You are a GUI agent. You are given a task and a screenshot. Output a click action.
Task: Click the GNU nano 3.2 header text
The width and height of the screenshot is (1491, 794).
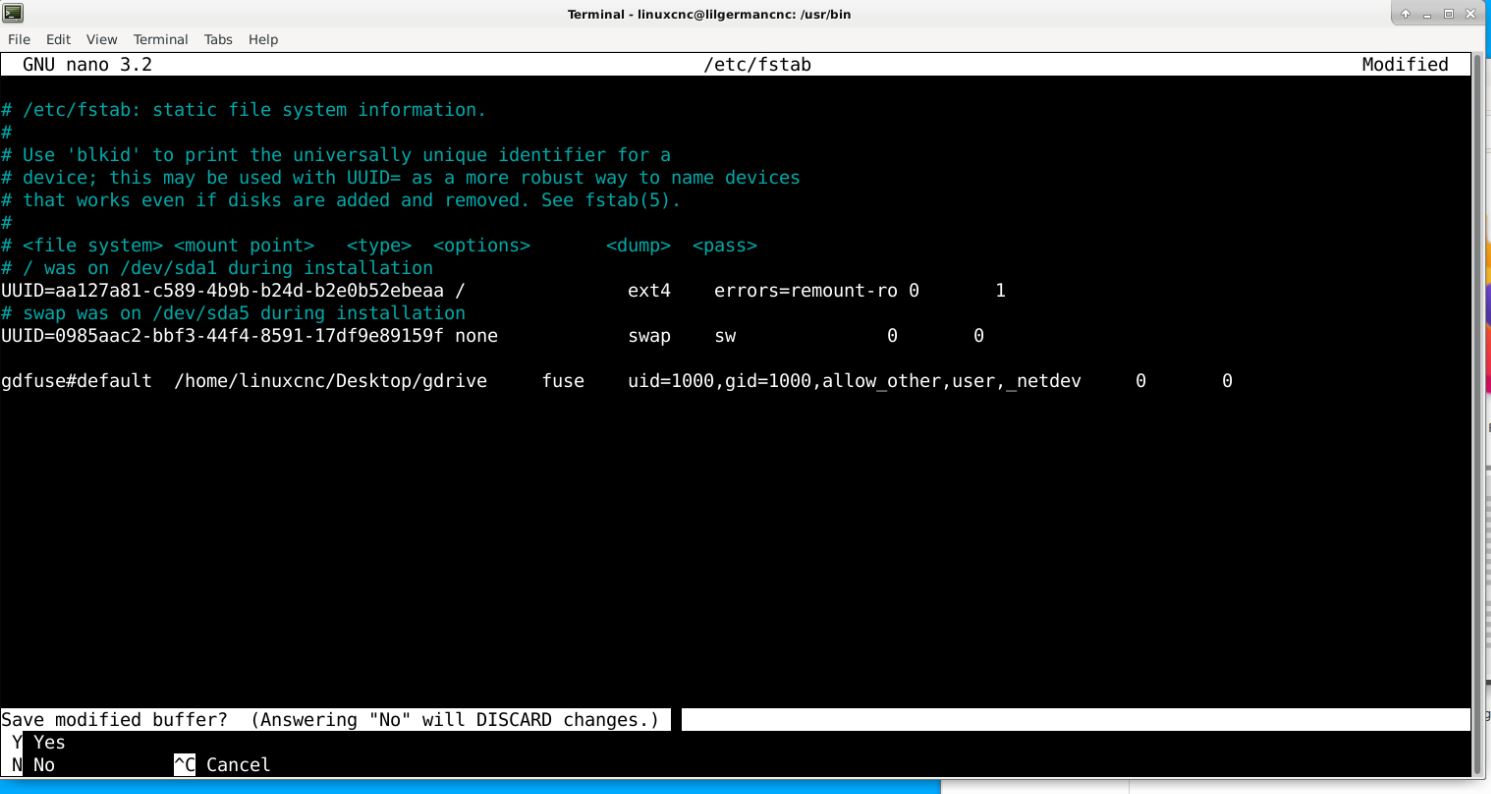pyautogui.click(x=87, y=65)
